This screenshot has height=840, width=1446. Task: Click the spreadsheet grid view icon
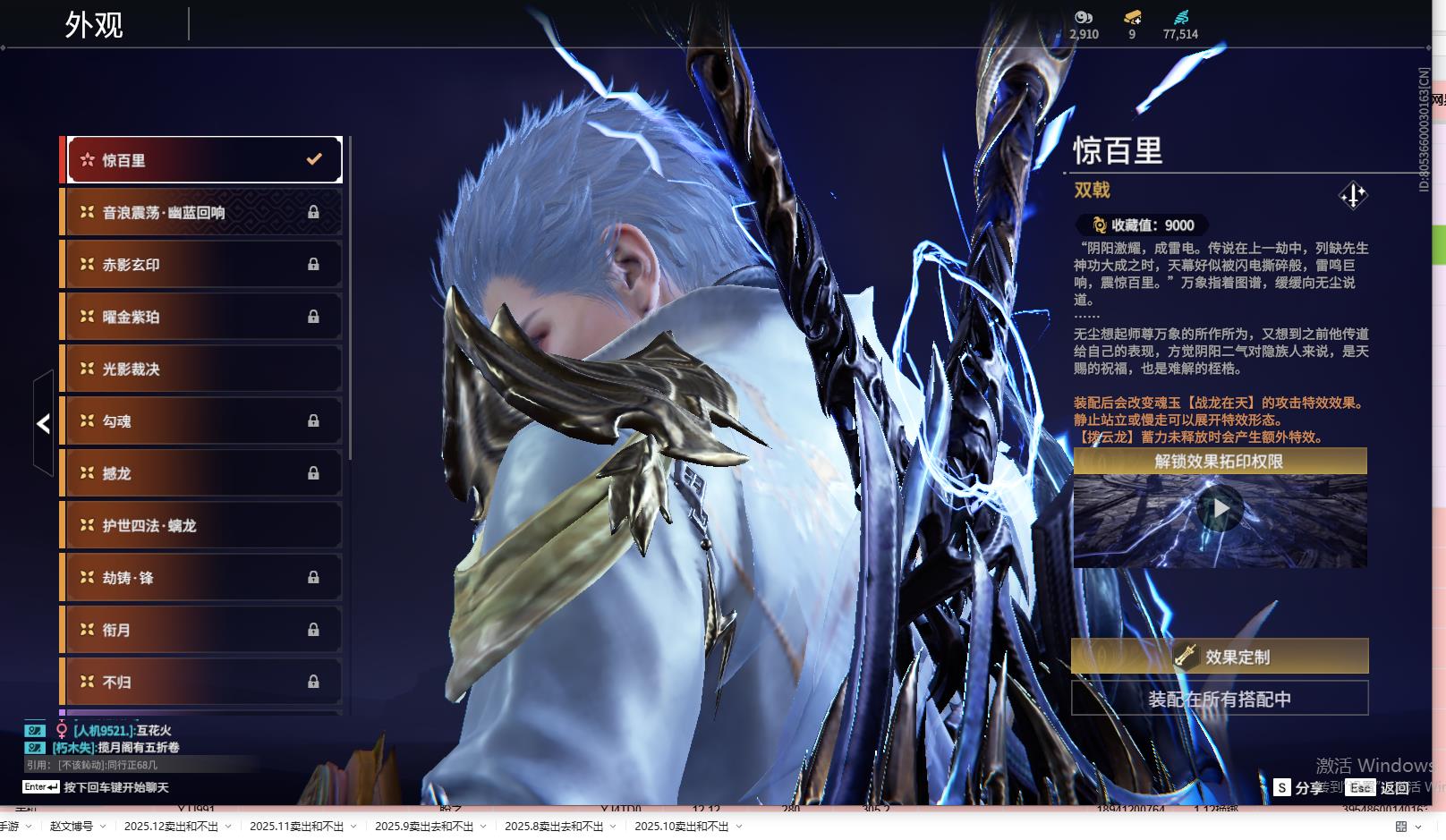click(1401, 827)
